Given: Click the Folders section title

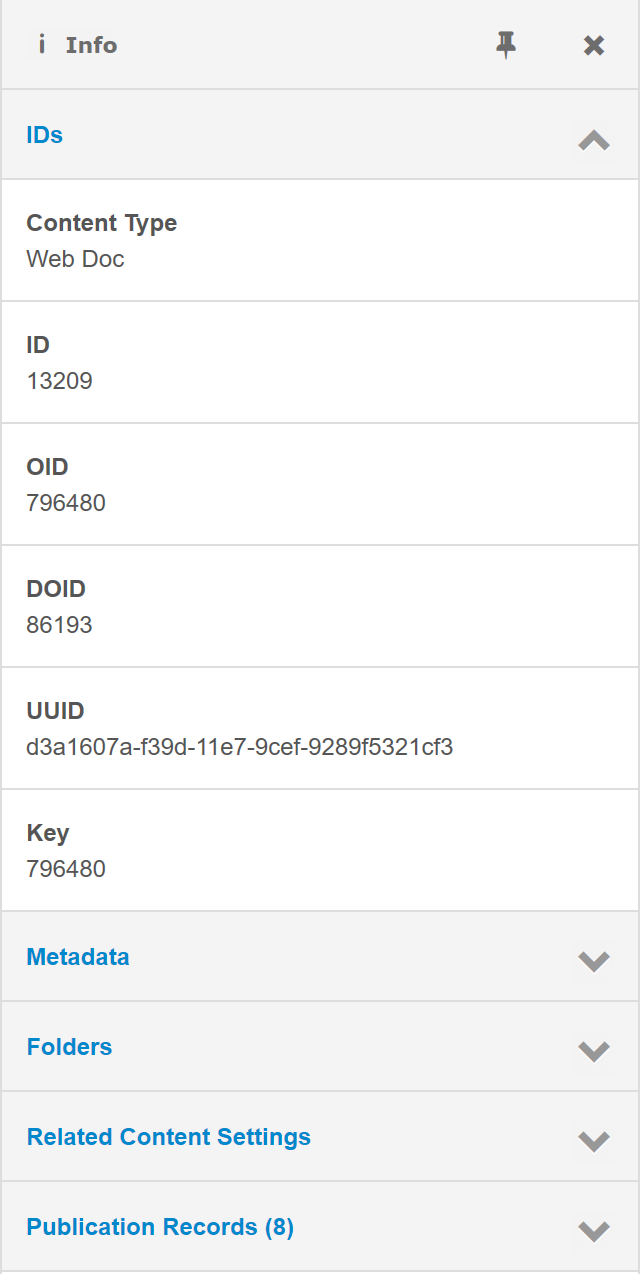Looking at the screenshot, I should coord(69,1047).
